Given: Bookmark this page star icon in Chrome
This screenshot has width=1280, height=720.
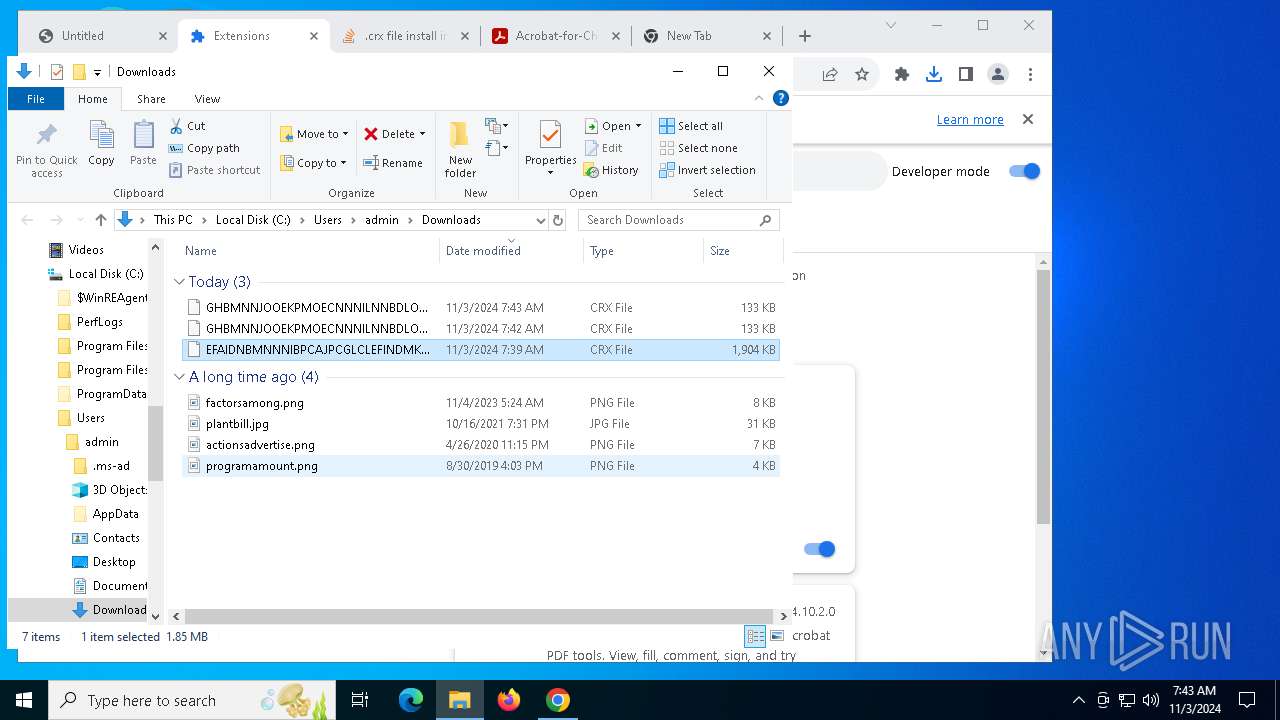Looking at the screenshot, I should tap(861, 74).
